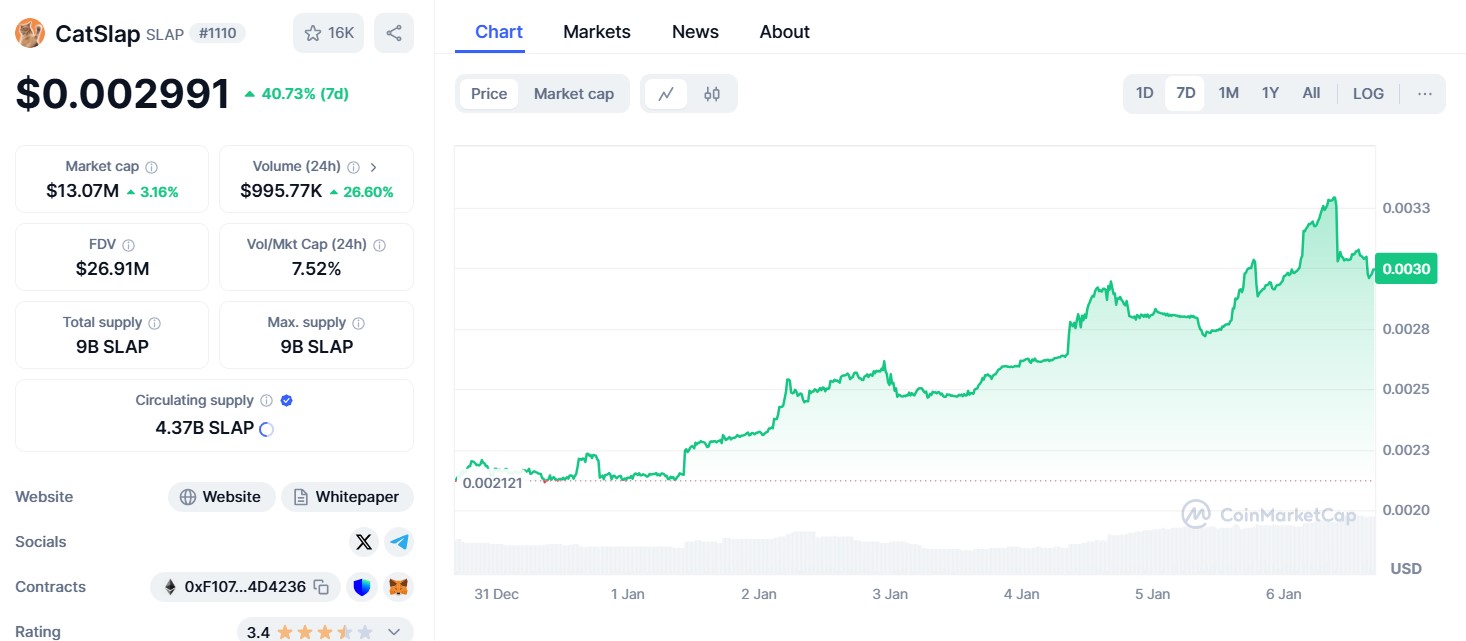Open the News tab
This screenshot has height=641, width=1466.
695,32
